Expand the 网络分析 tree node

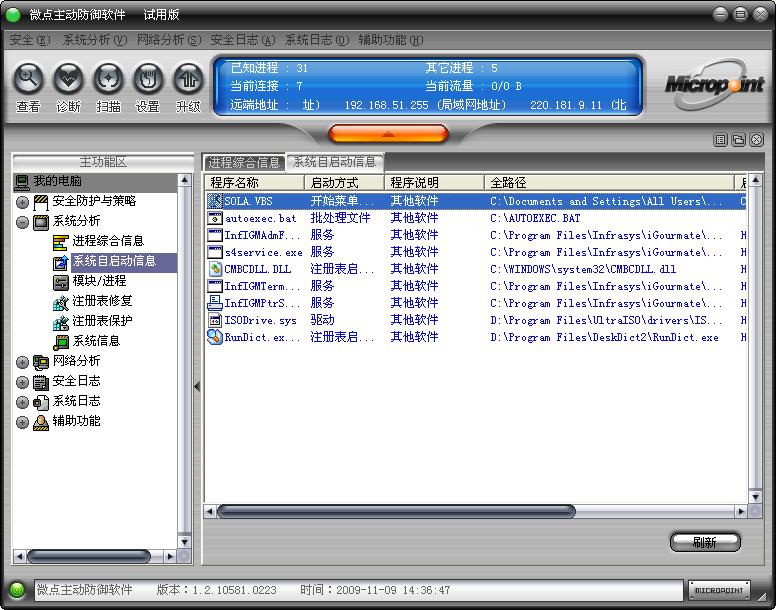pyautogui.click(x=22, y=362)
